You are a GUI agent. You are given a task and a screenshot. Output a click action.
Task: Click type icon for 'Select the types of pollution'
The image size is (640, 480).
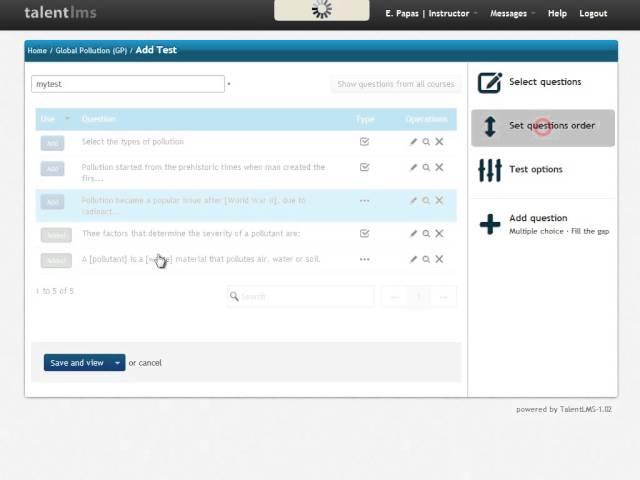(364, 142)
